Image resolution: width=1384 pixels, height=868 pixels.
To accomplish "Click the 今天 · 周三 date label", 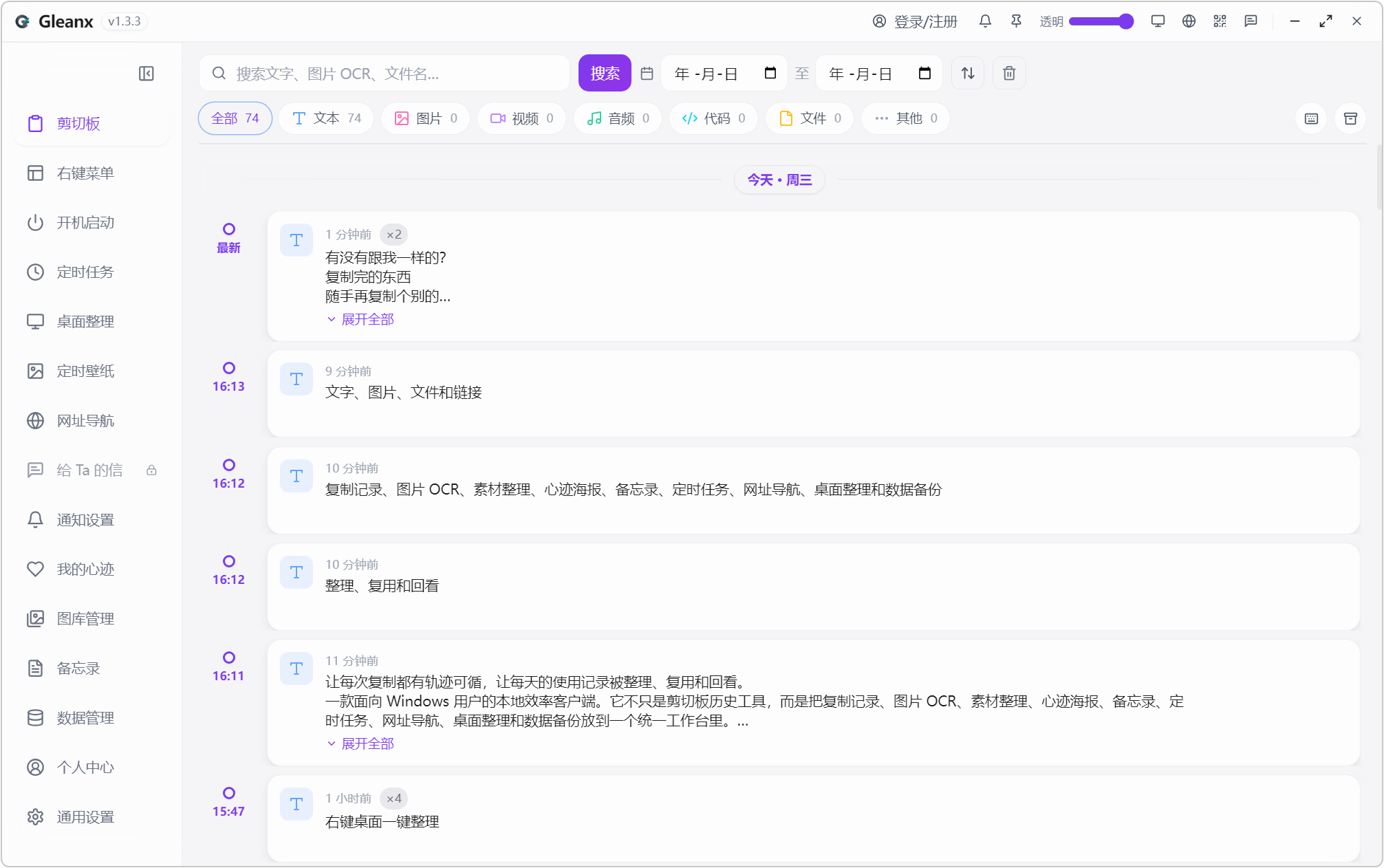I will [779, 180].
